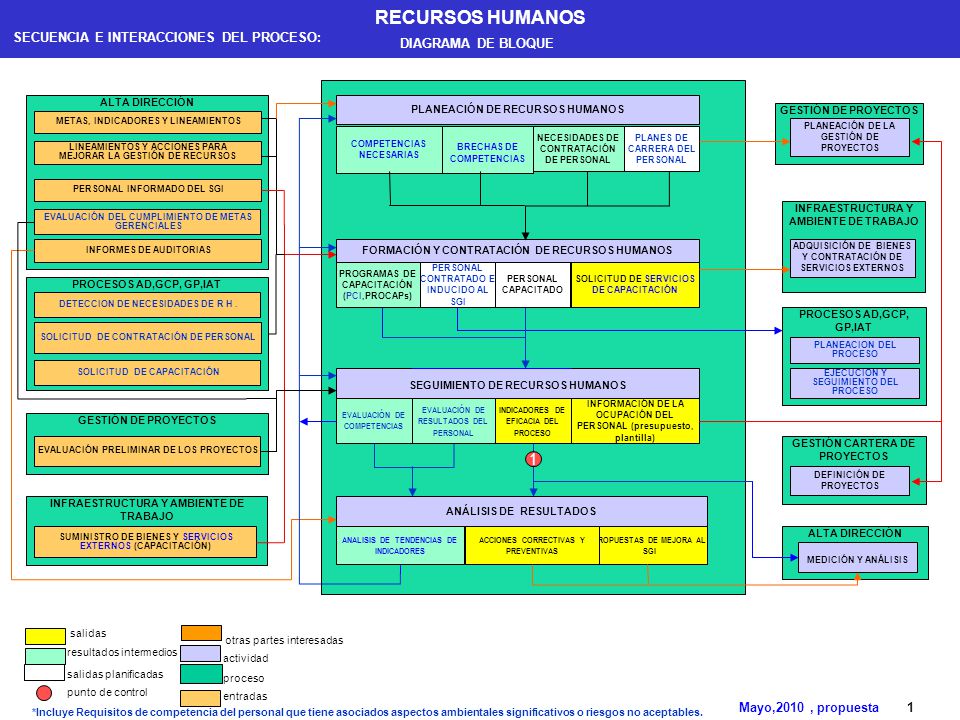Click the 'ALTA DIRECCIÓN' title in the left column
This screenshot has height=720, width=960.
pyautogui.click(x=147, y=103)
